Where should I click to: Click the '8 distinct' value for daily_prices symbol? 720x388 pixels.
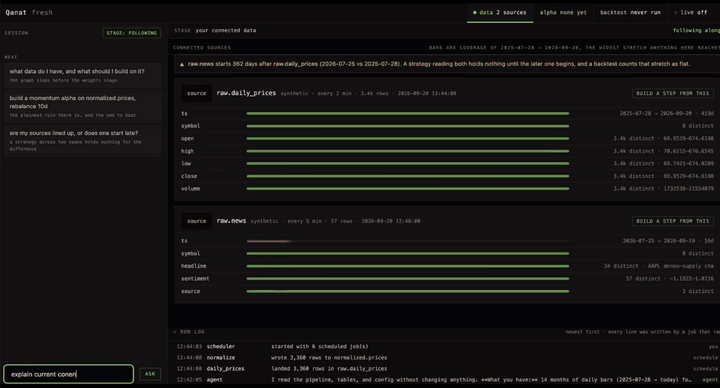click(x=698, y=126)
